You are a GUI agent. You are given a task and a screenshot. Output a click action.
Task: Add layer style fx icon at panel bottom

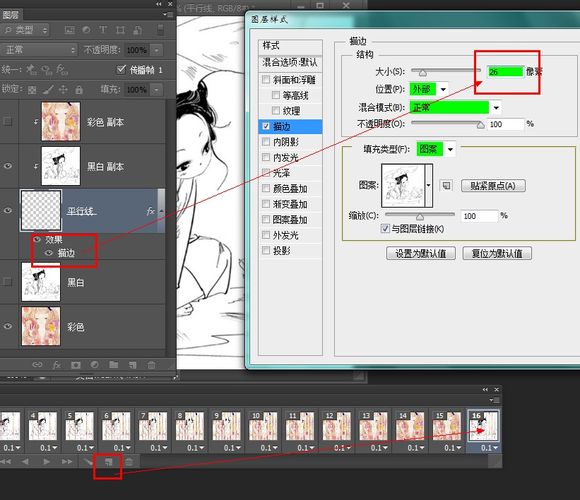[57, 365]
